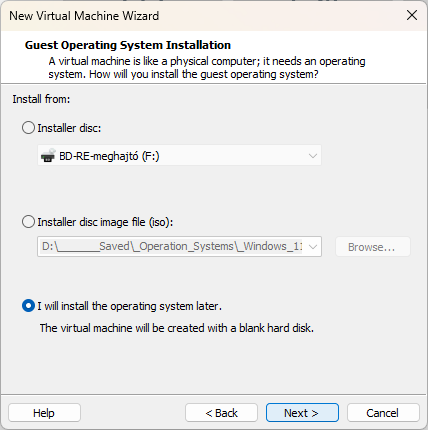Expand the BD-RE-meghajtó (F:) drive chevron
428x430 pixels.
[312, 156]
